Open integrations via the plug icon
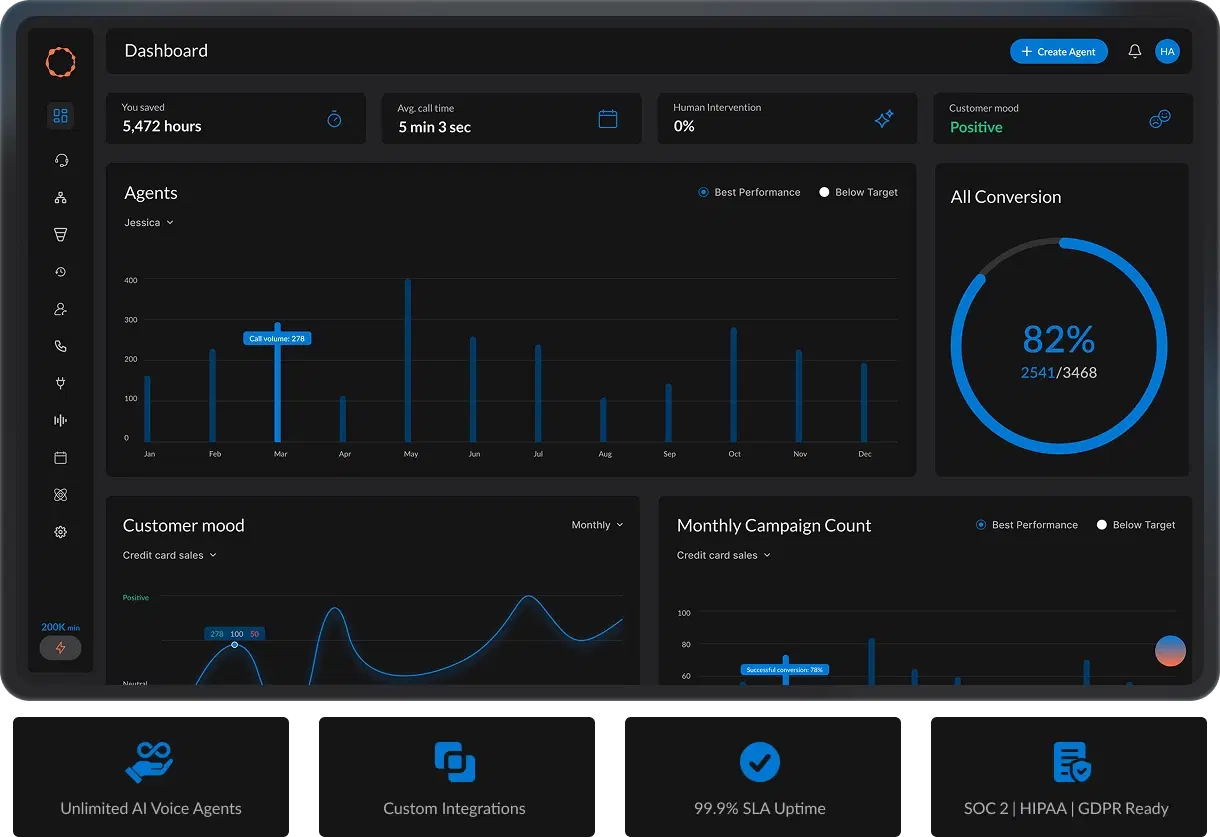The height and width of the screenshot is (837, 1220). [60, 383]
